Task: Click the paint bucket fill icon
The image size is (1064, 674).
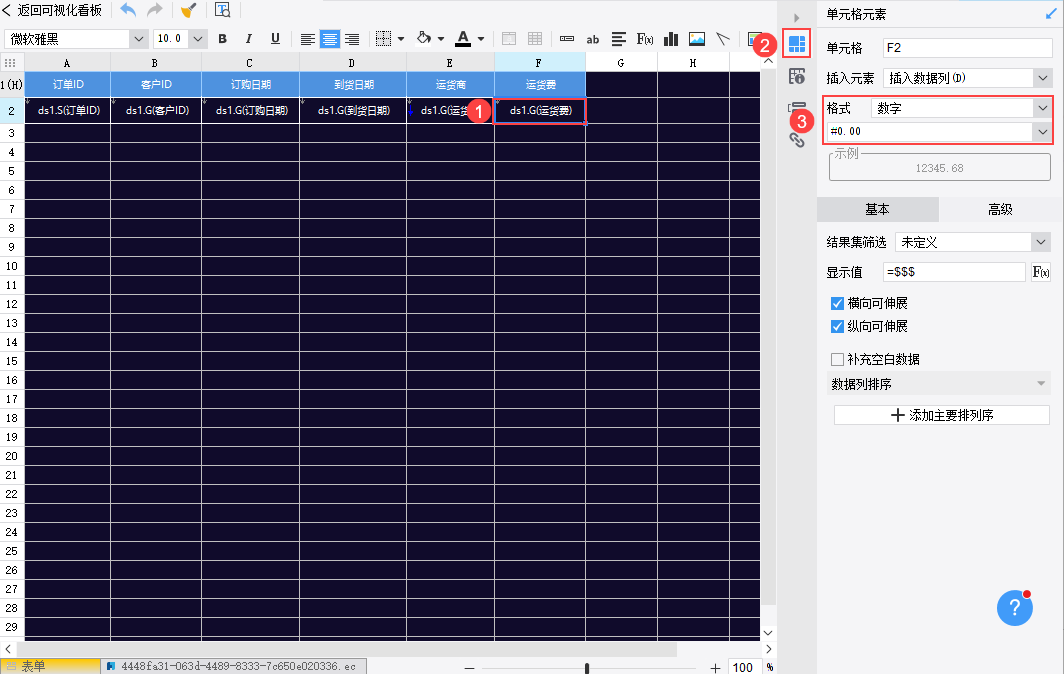Action: click(x=424, y=38)
